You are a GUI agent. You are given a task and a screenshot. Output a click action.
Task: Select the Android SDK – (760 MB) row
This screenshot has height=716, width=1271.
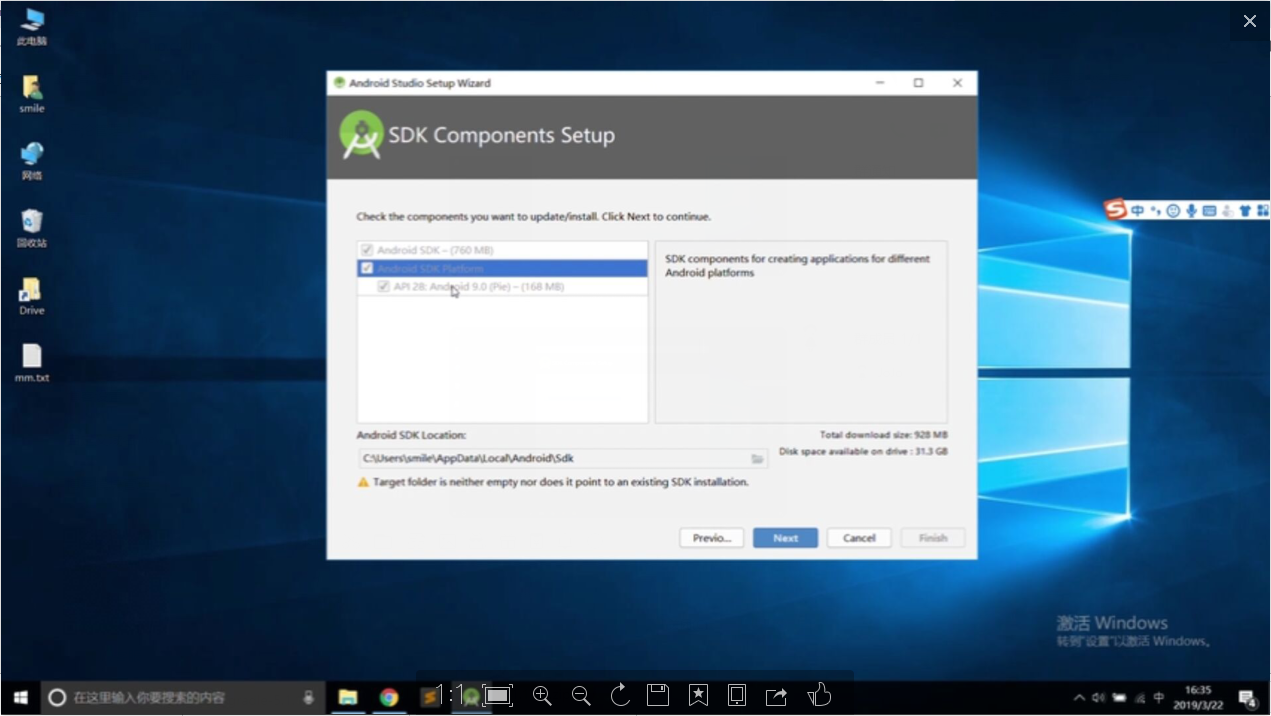(x=502, y=250)
